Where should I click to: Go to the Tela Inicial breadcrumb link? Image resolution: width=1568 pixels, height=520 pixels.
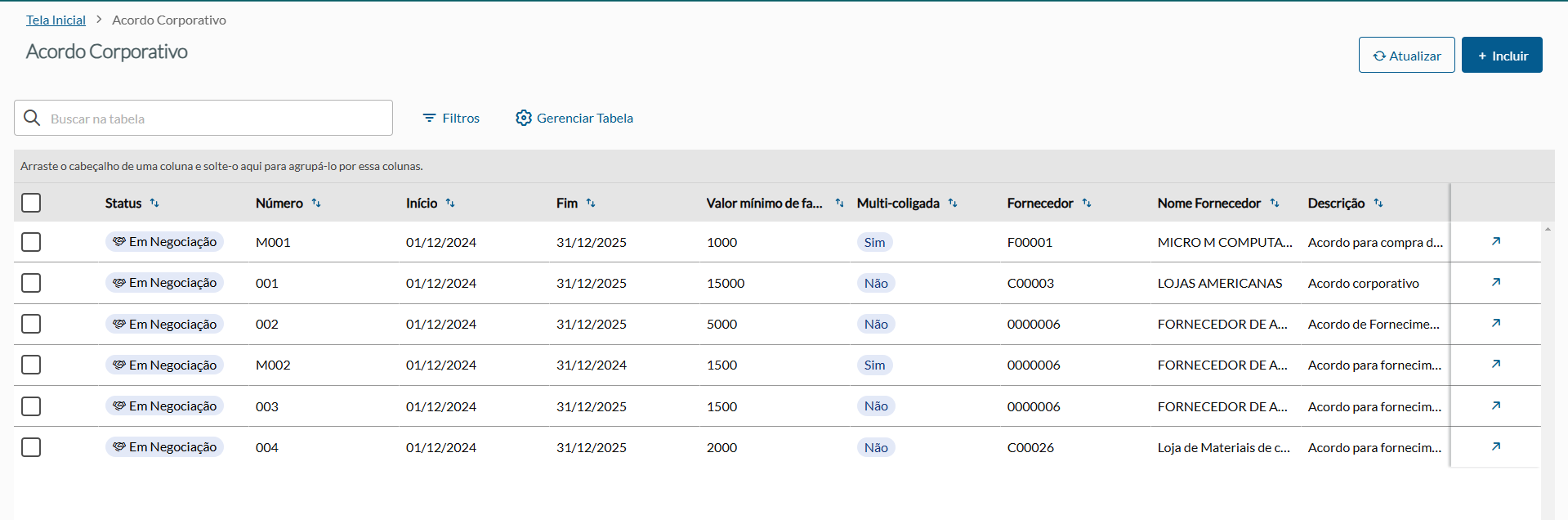(56, 20)
